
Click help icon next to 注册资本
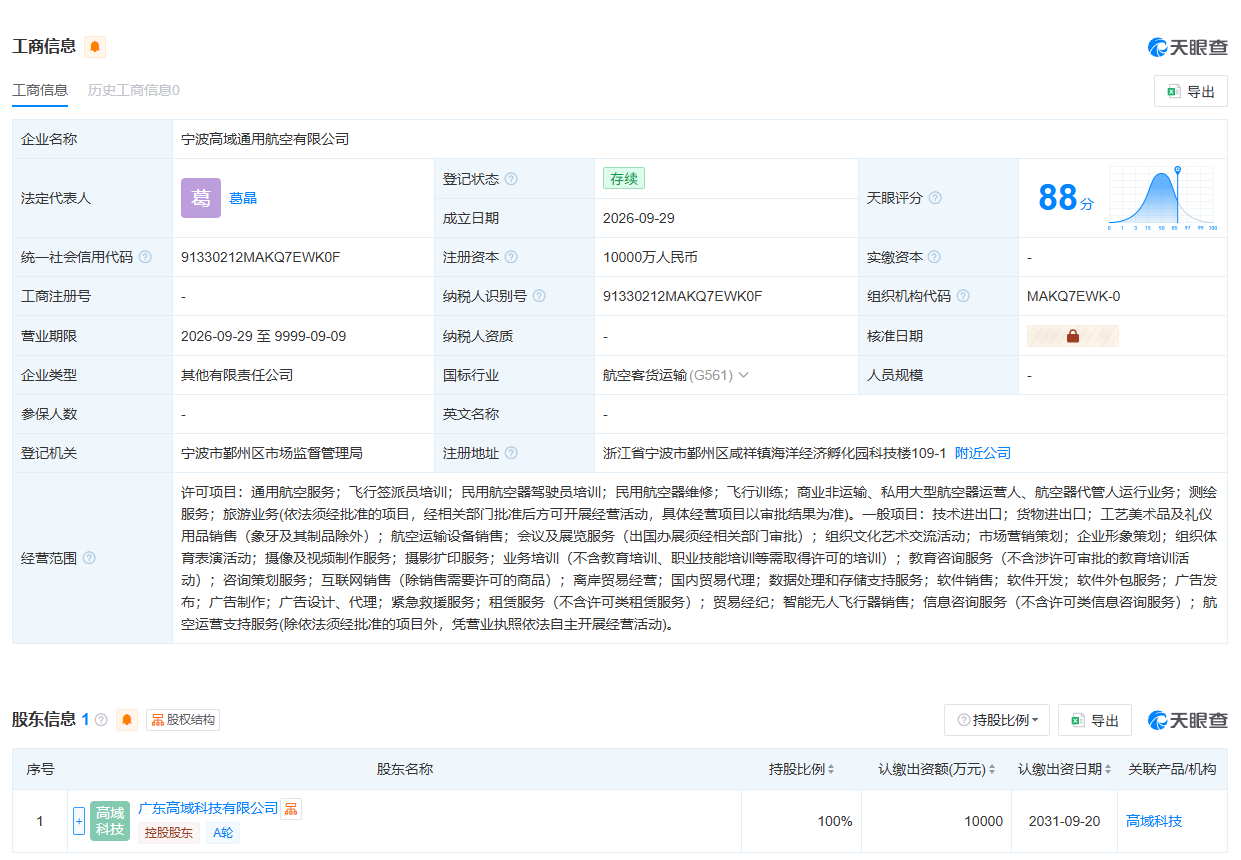(511, 257)
